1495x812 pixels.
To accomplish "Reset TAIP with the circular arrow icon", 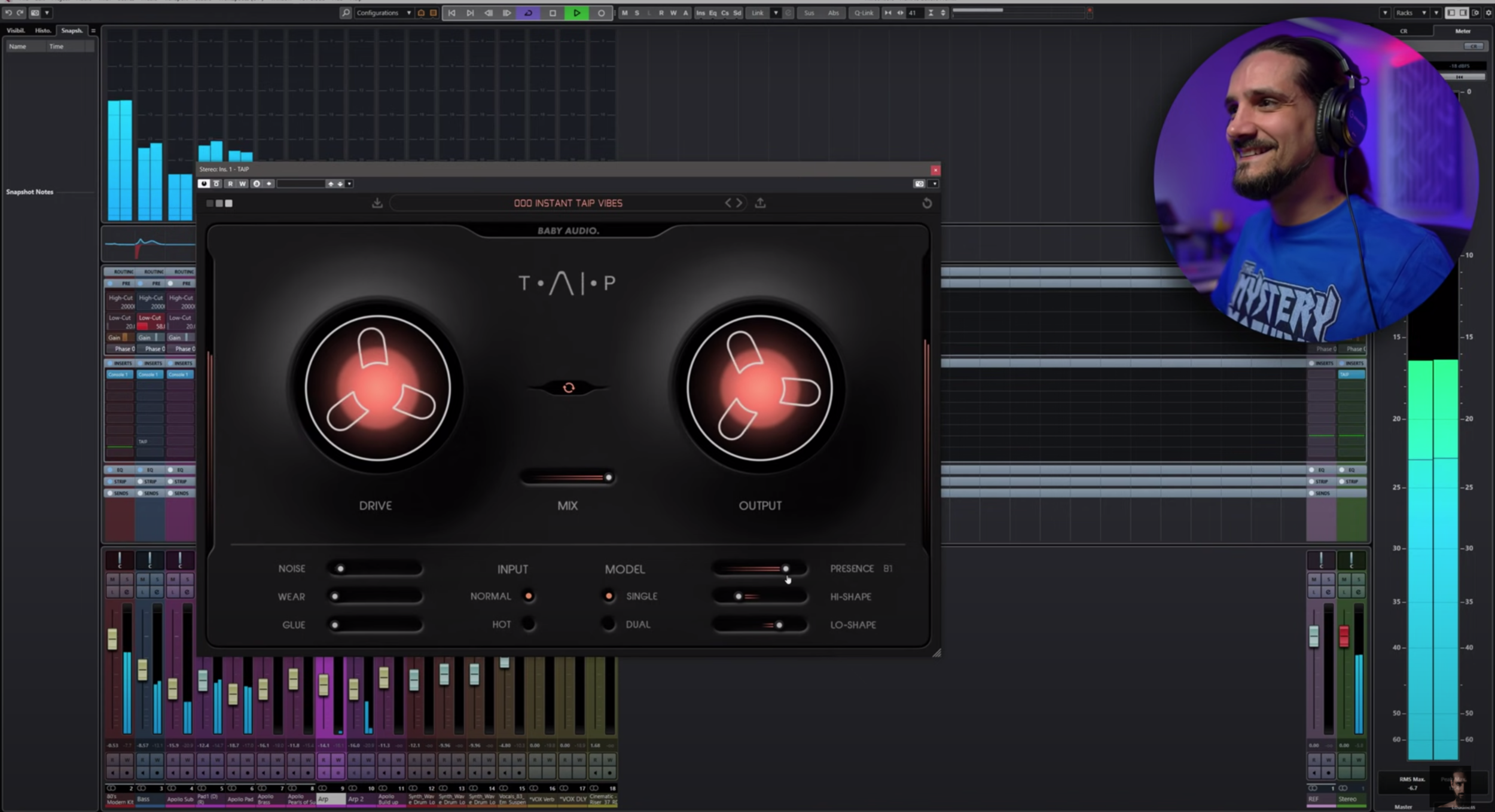I will (x=927, y=203).
